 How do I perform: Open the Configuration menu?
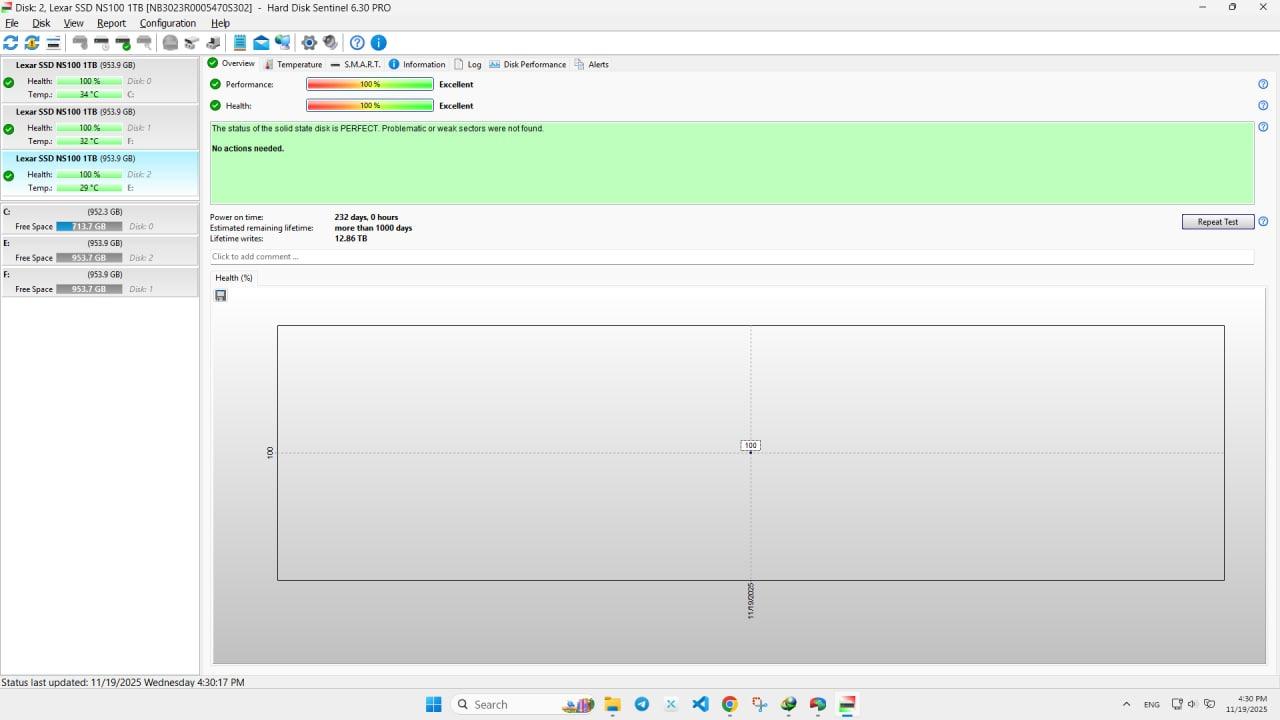point(167,23)
